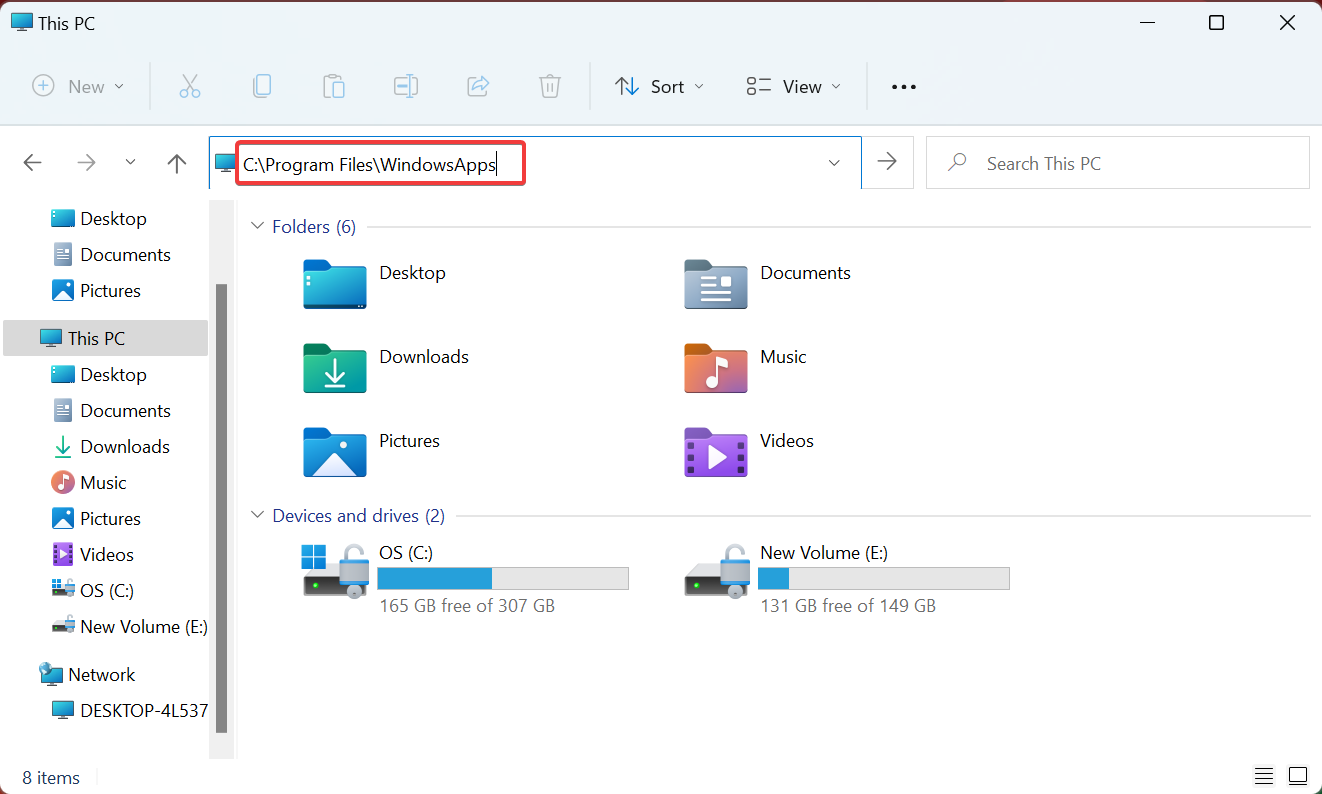The height and width of the screenshot is (794, 1322).
Task: Click the Share icon in toolbar
Action: coord(478,86)
